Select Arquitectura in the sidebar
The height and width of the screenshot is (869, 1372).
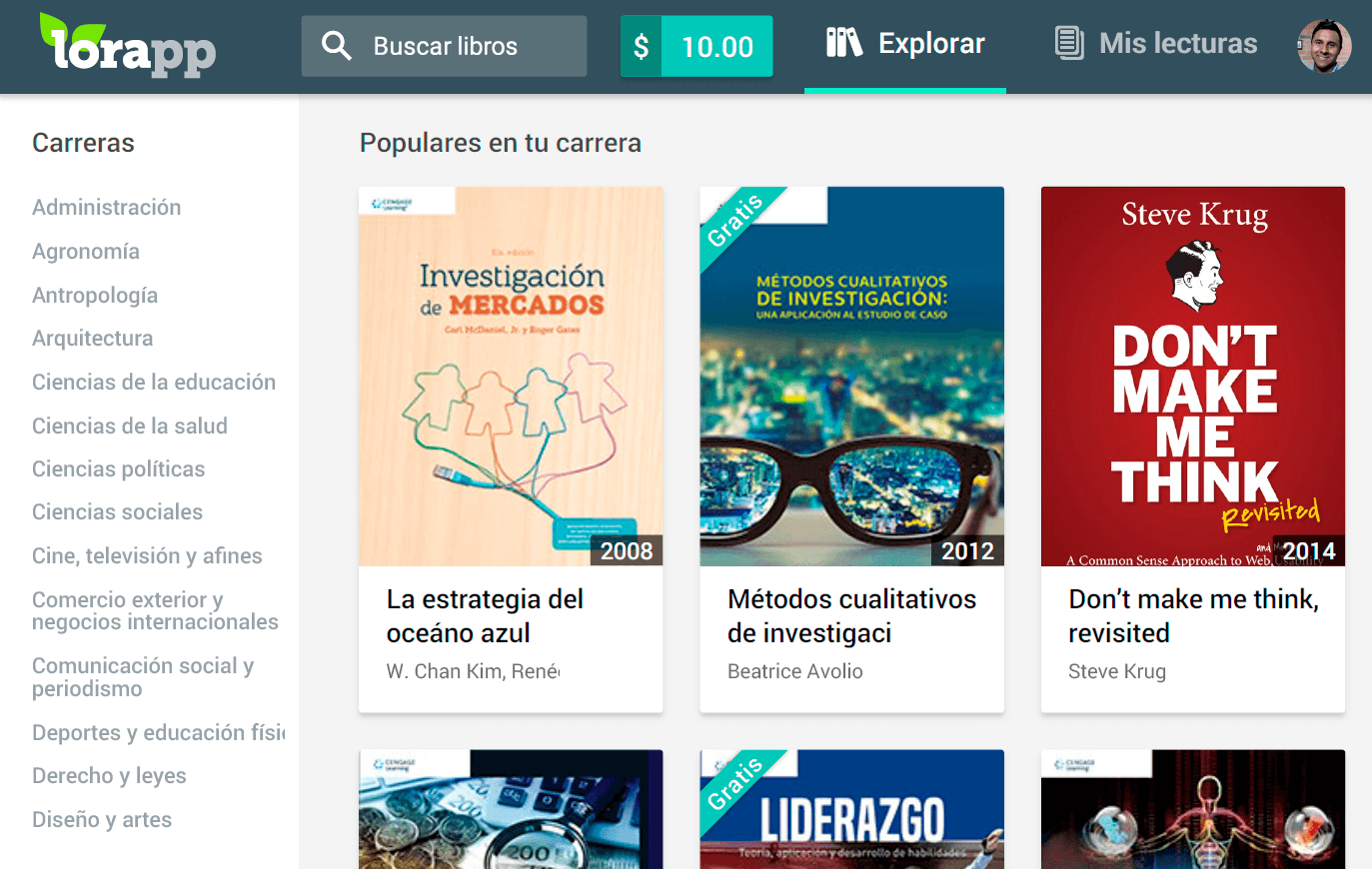tap(92, 338)
